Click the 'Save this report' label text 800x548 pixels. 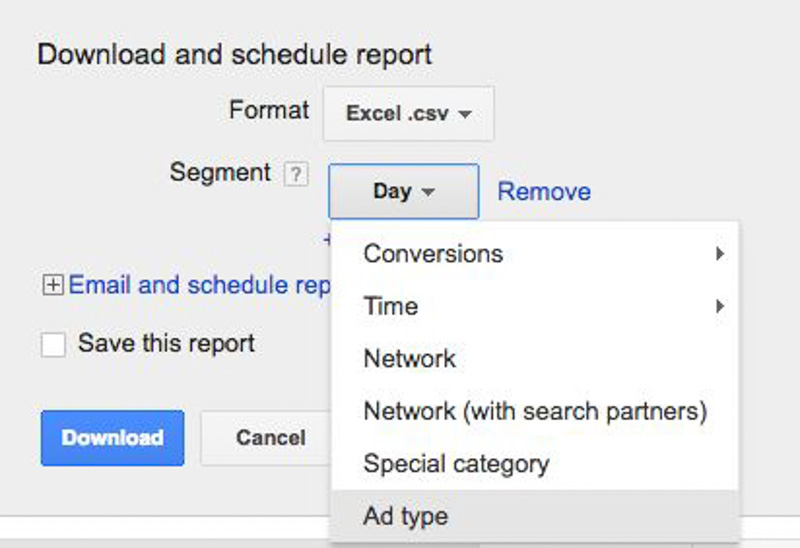click(166, 344)
